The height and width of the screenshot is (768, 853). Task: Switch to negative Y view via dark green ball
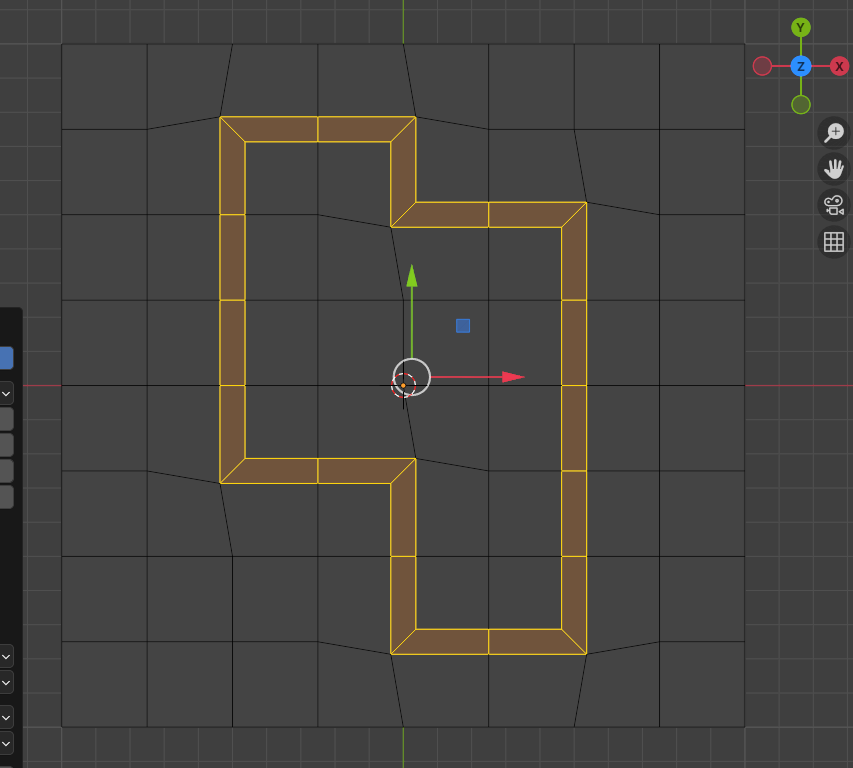800,104
